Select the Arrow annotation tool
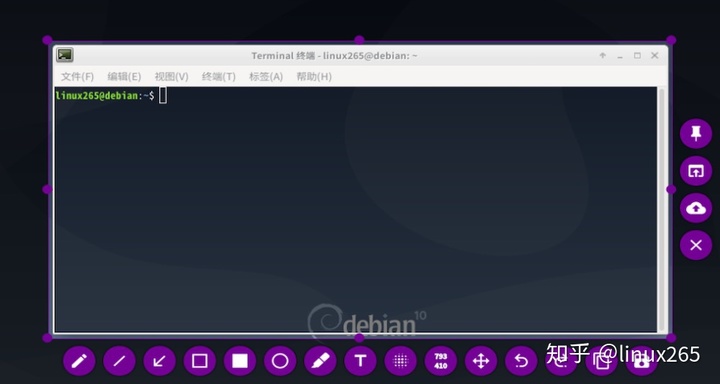The height and width of the screenshot is (384, 720). pyautogui.click(x=159, y=361)
